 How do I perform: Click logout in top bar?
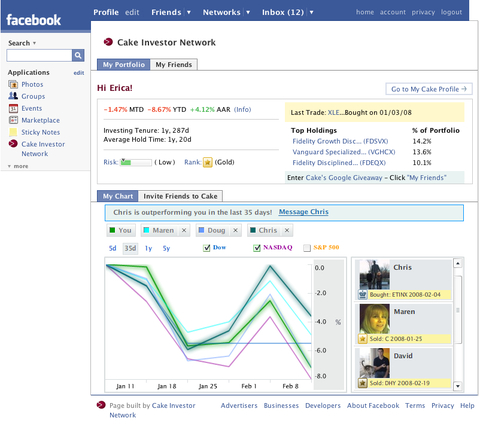click(451, 12)
